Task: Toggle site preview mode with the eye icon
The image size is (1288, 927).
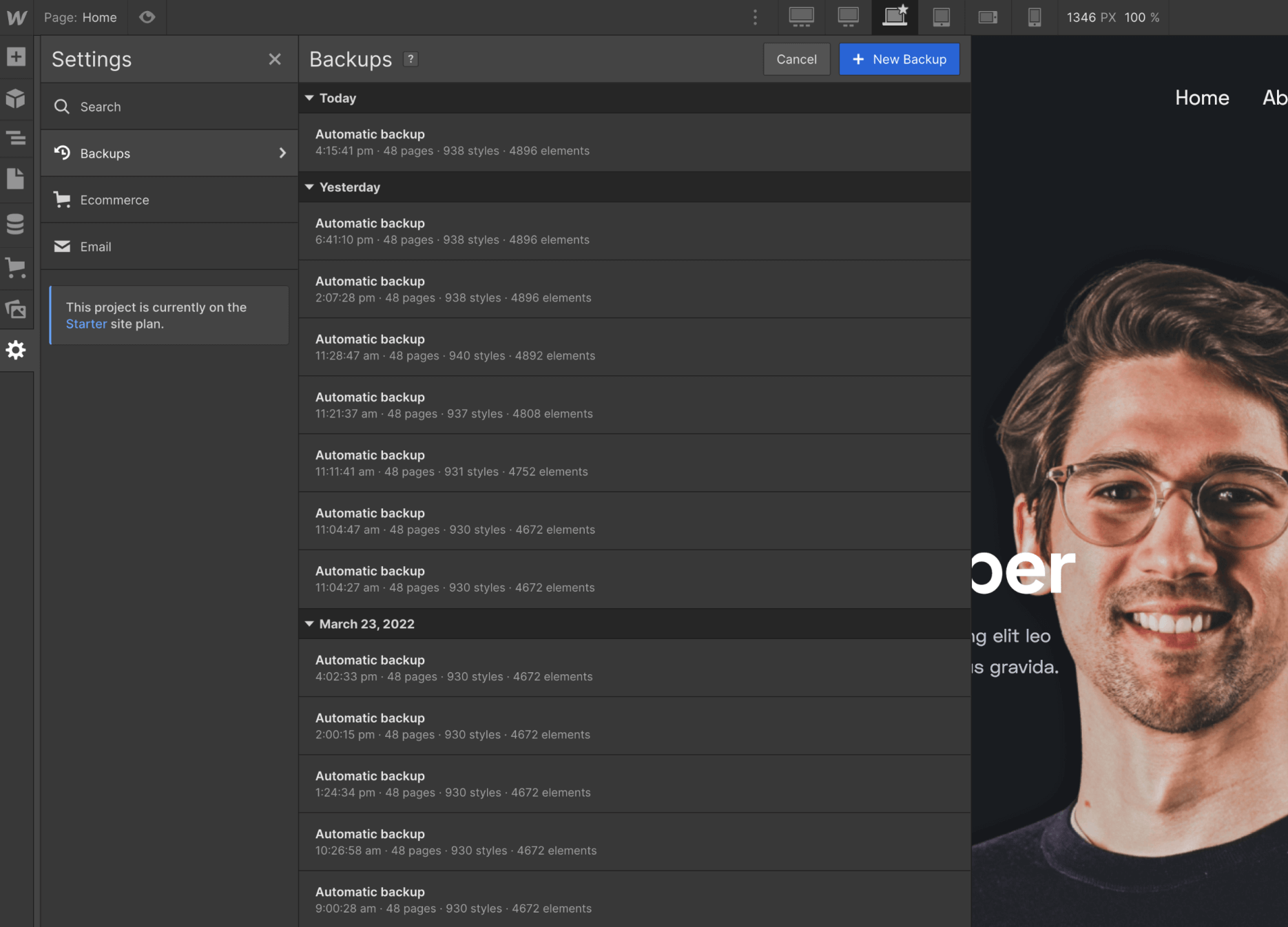Action: coord(147,17)
